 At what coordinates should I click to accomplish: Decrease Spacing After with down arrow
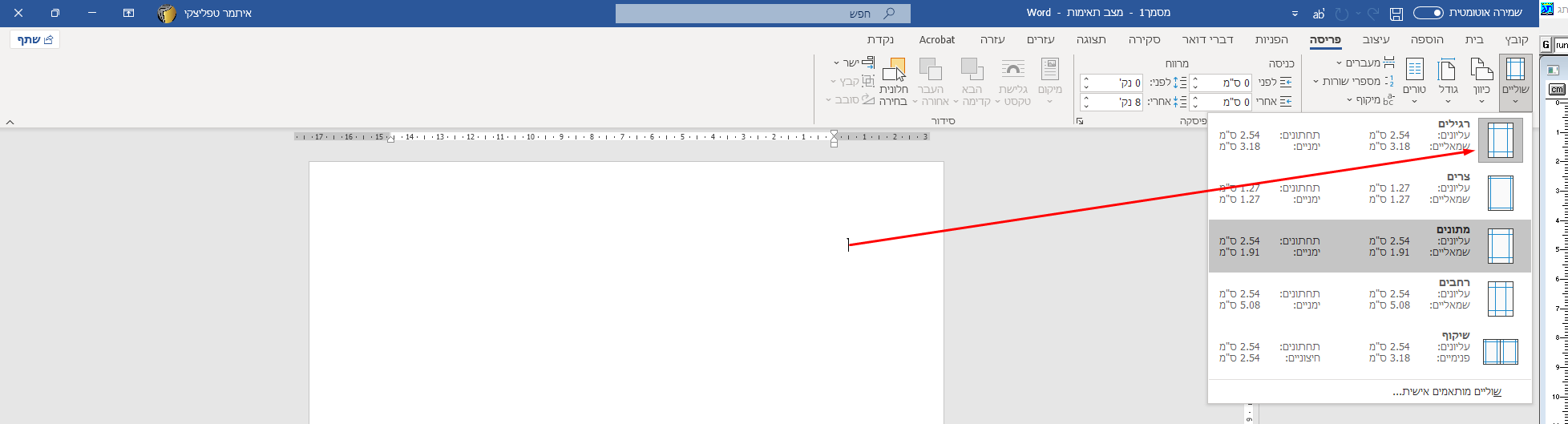pos(1086,106)
